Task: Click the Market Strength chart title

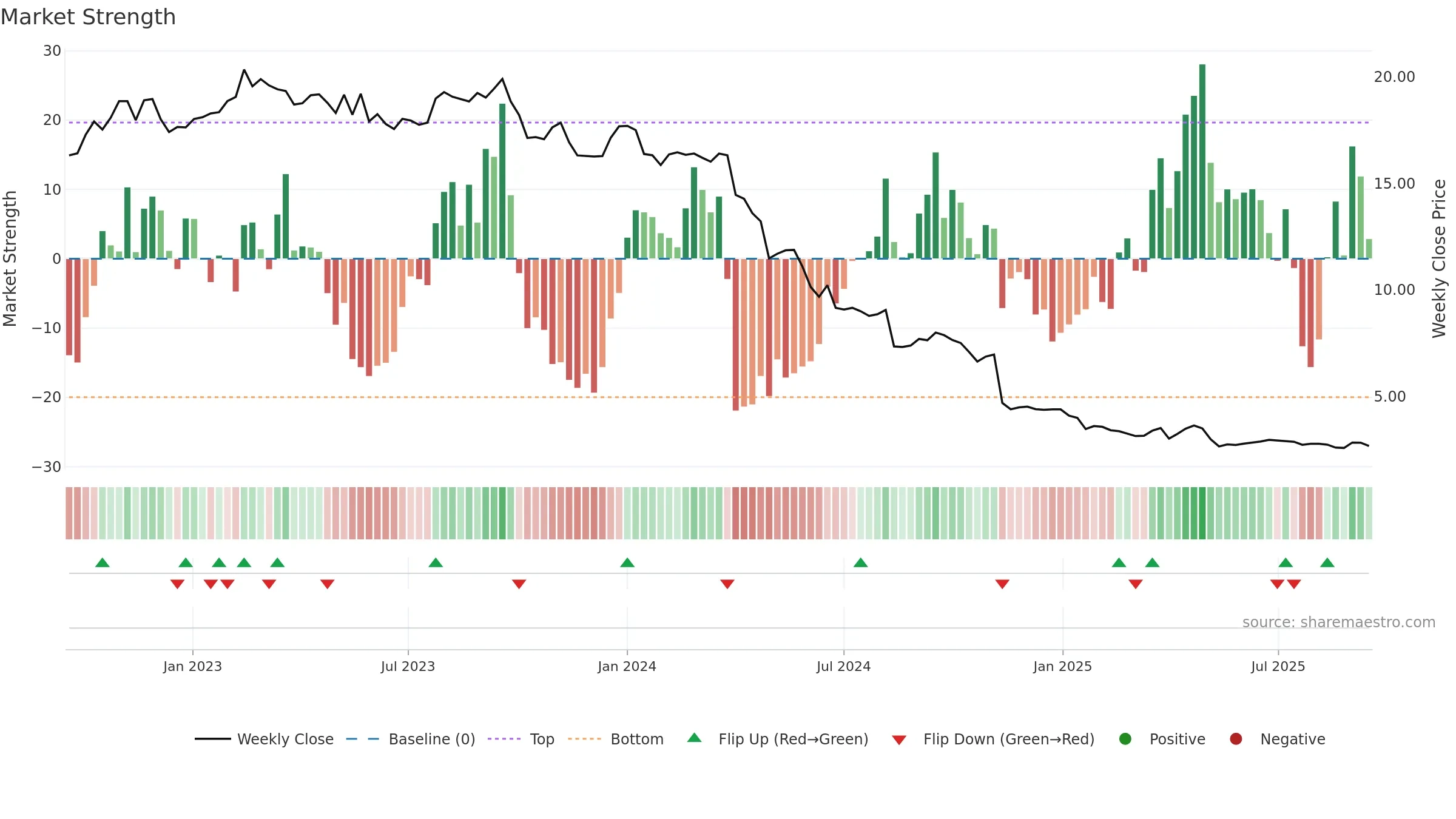Action: 88,17
